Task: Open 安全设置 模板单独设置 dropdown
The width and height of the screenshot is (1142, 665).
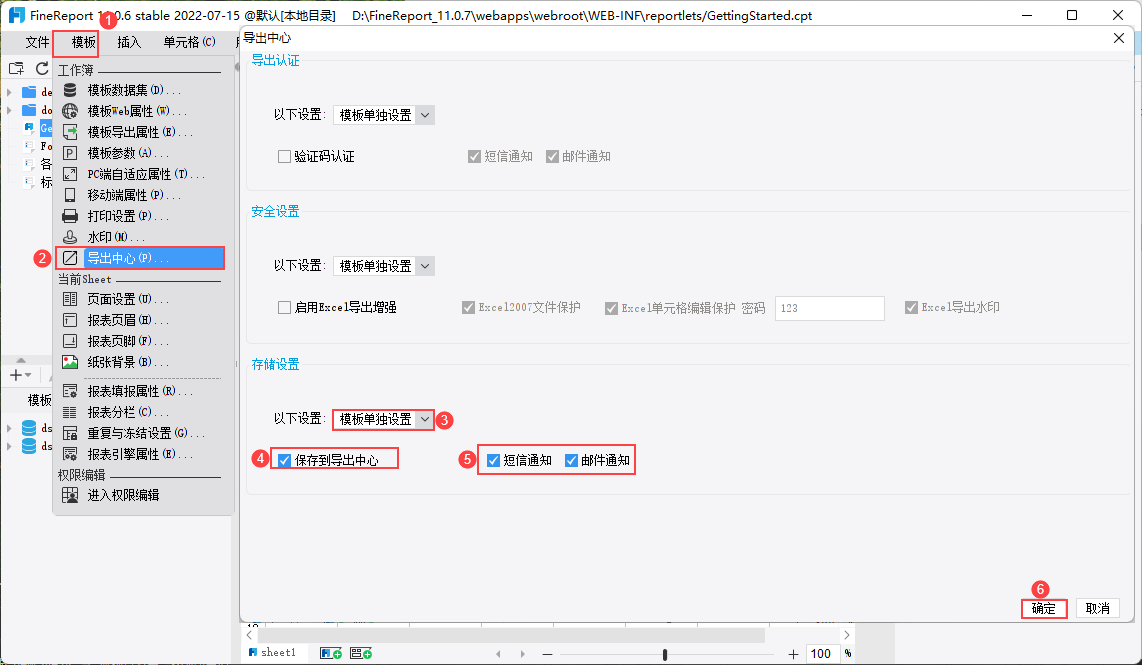Action: click(384, 267)
